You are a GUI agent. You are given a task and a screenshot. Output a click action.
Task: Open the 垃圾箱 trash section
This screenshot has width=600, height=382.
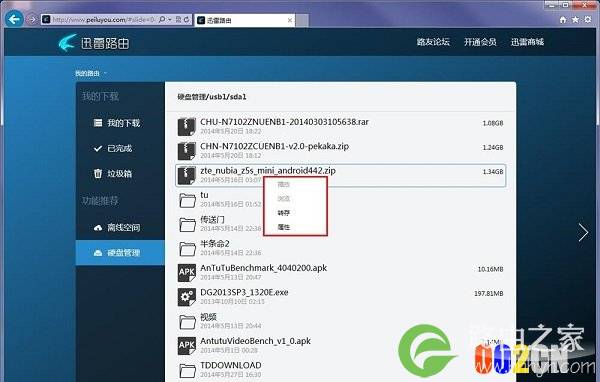[113, 173]
